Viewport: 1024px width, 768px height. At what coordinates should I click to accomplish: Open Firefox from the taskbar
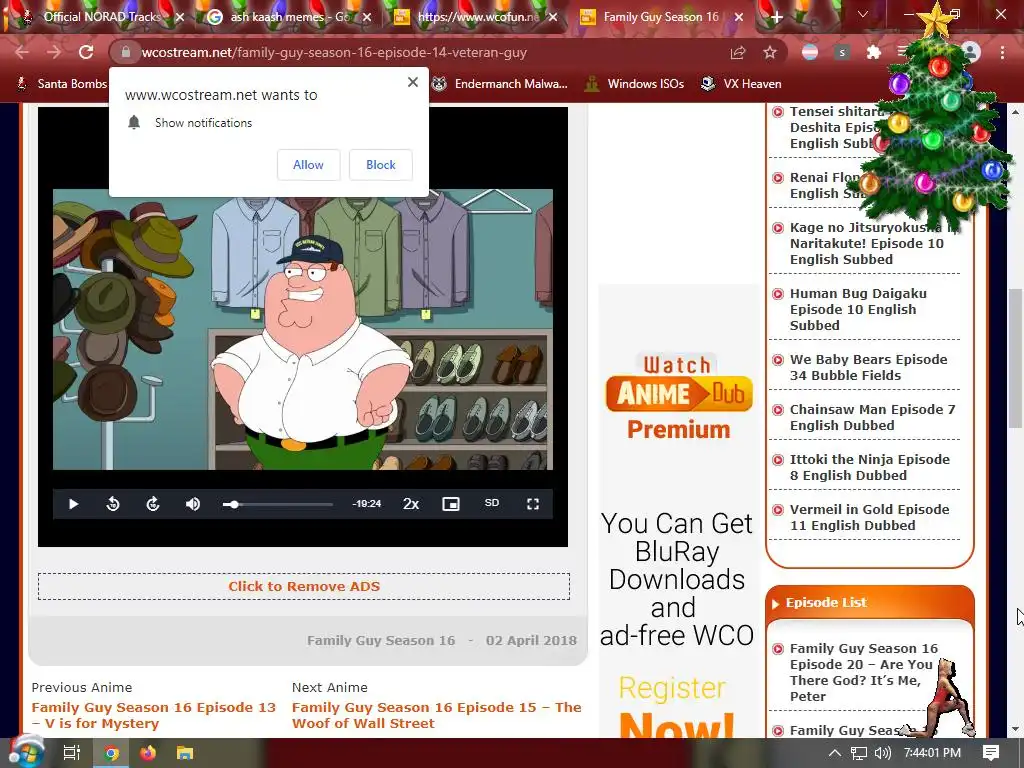[148, 753]
